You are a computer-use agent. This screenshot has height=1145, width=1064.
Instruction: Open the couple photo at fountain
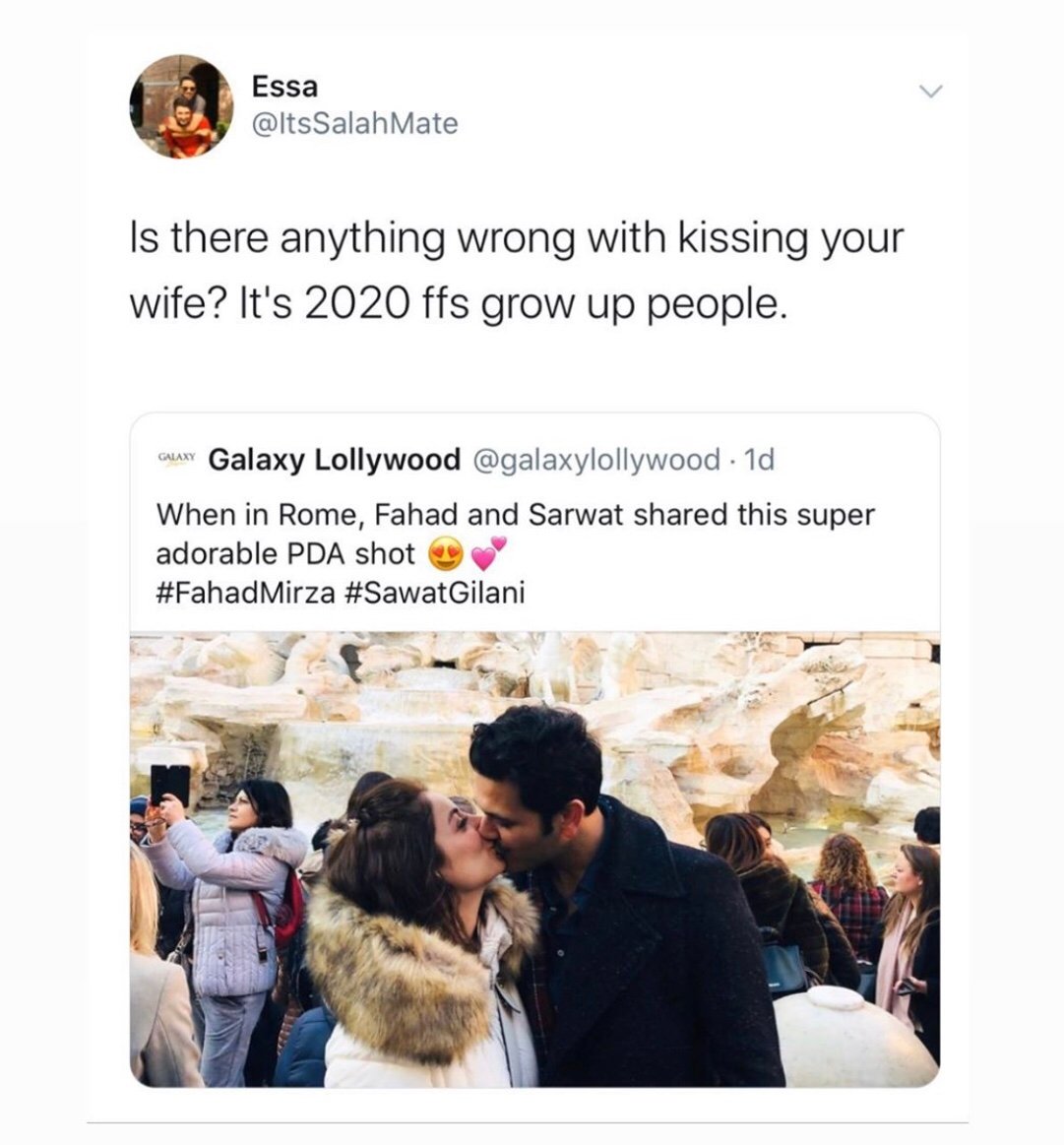pyautogui.click(x=534, y=859)
